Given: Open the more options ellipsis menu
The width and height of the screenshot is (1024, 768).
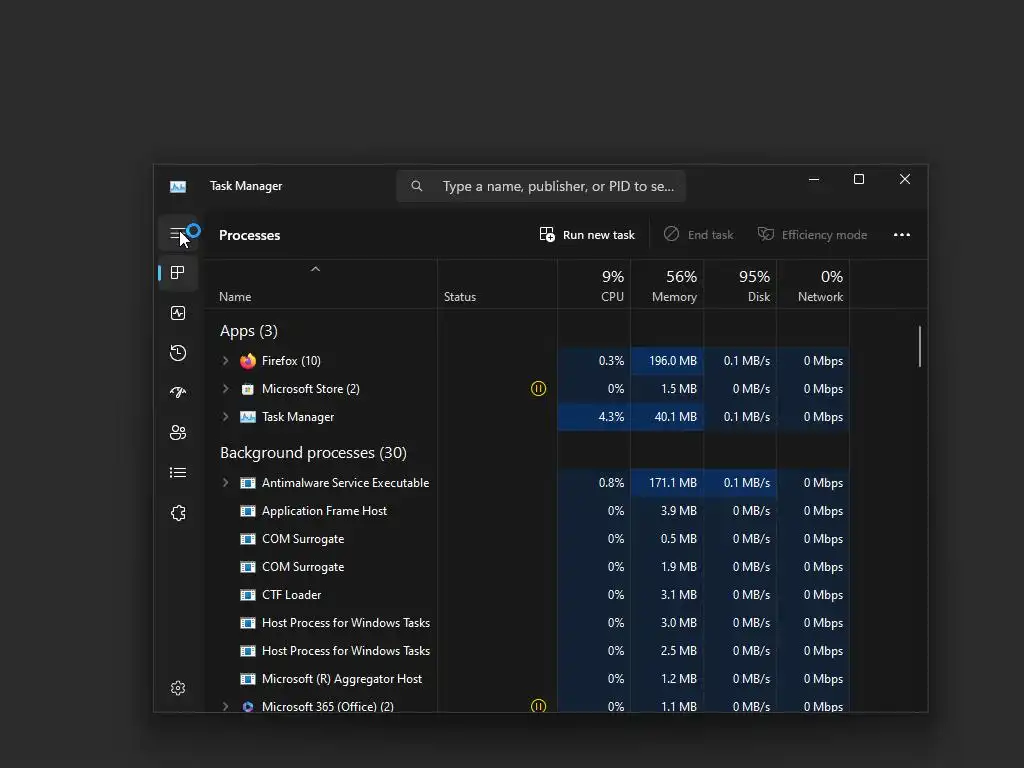Looking at the screenshot, I should 901,234.
